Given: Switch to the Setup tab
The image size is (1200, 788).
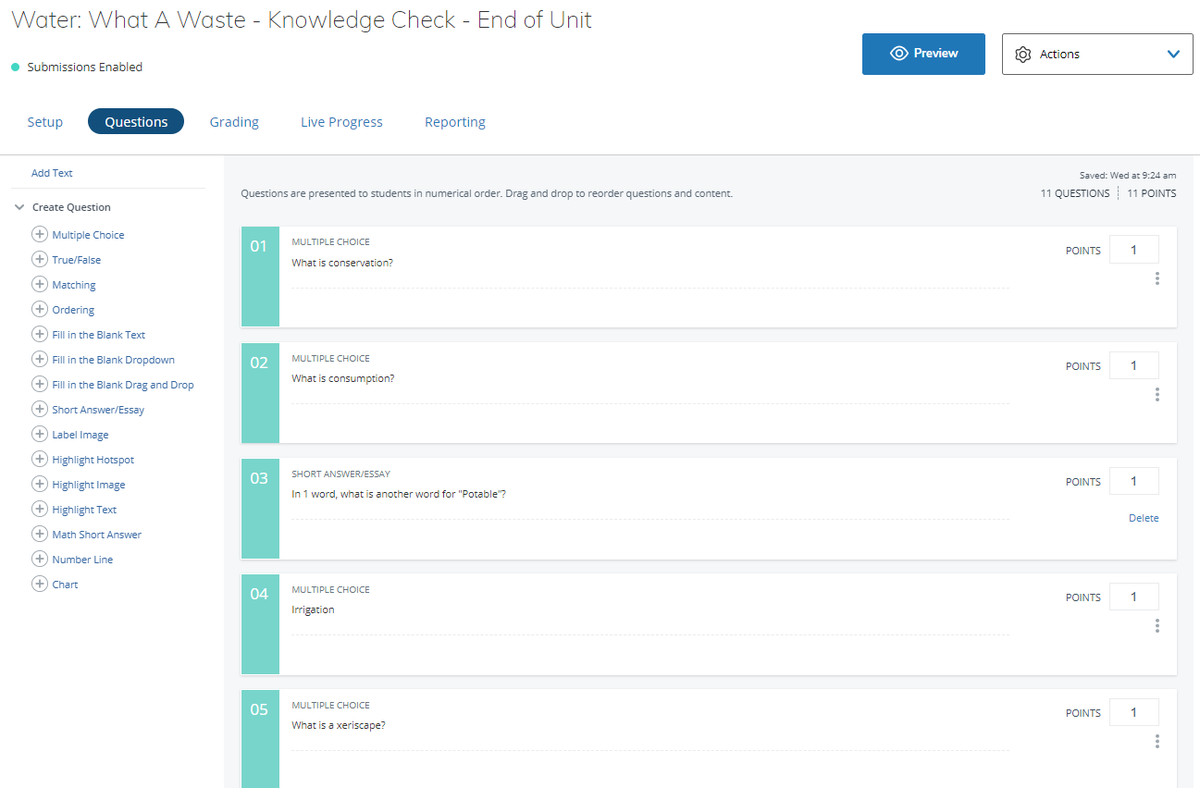Looking at the screenshot, I should tap(45, 122).
